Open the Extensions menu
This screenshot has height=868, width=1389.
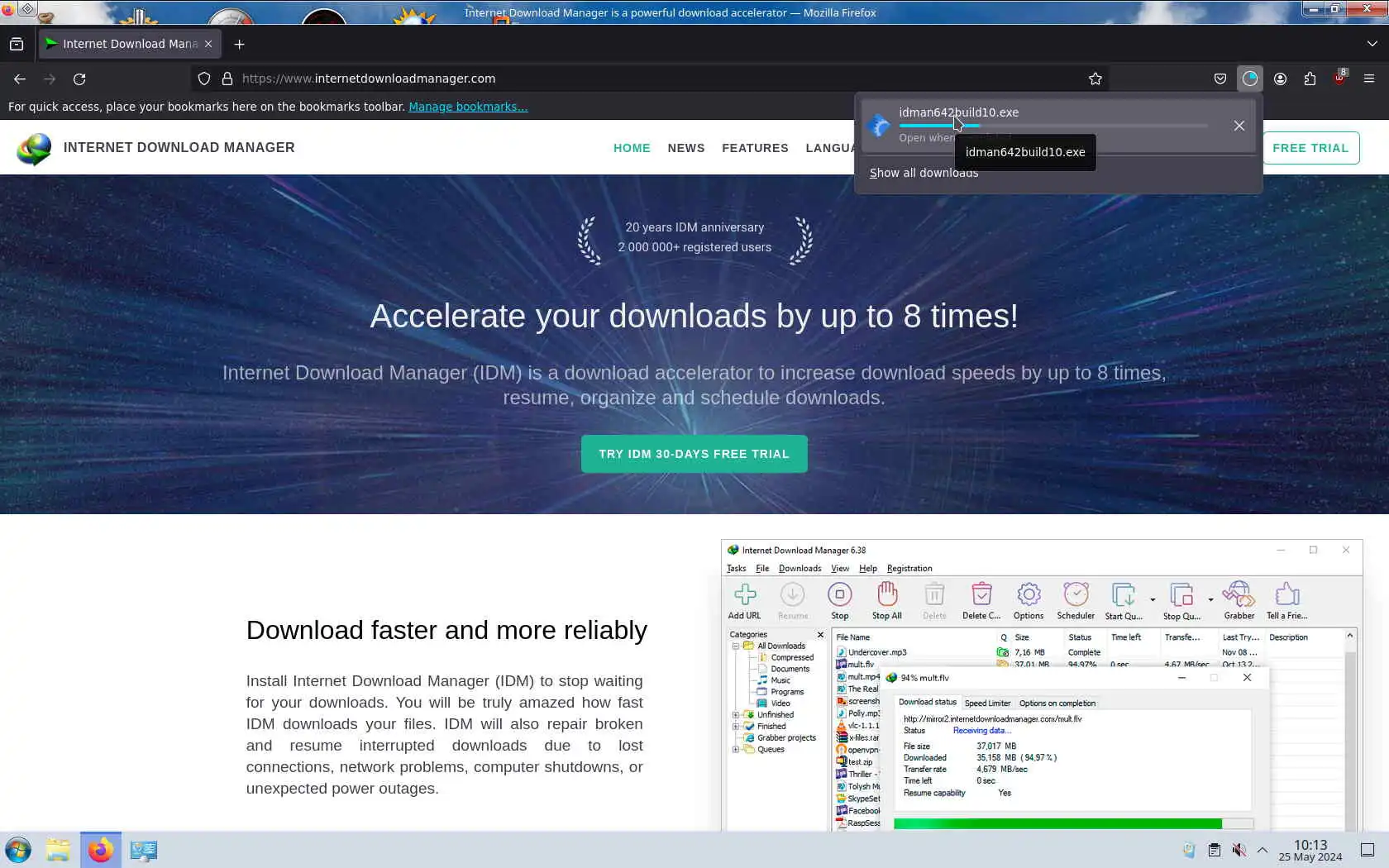tap(1310, 79)
